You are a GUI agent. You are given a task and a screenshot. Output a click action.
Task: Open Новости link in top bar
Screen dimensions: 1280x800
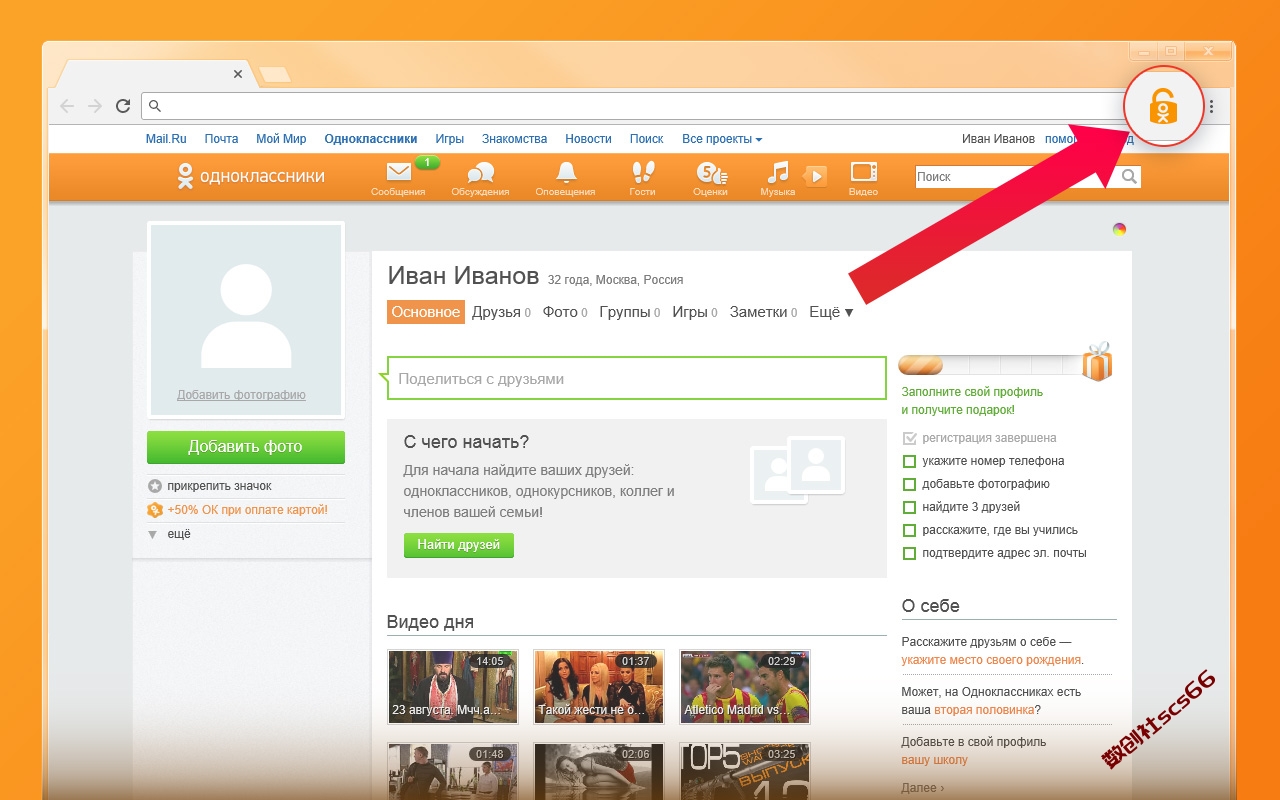tap(588, 139)
